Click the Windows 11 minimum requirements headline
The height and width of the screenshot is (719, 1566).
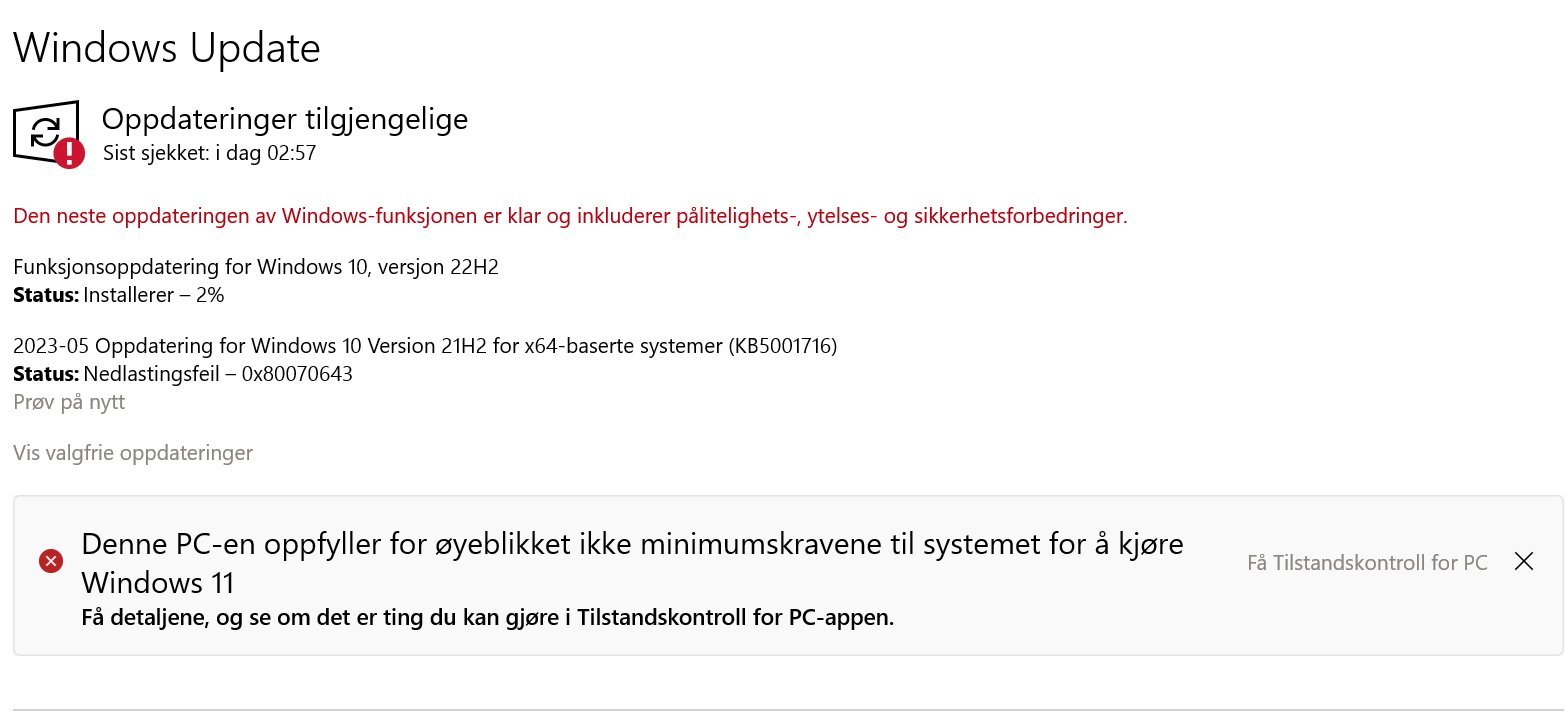[x=632, y=563]
